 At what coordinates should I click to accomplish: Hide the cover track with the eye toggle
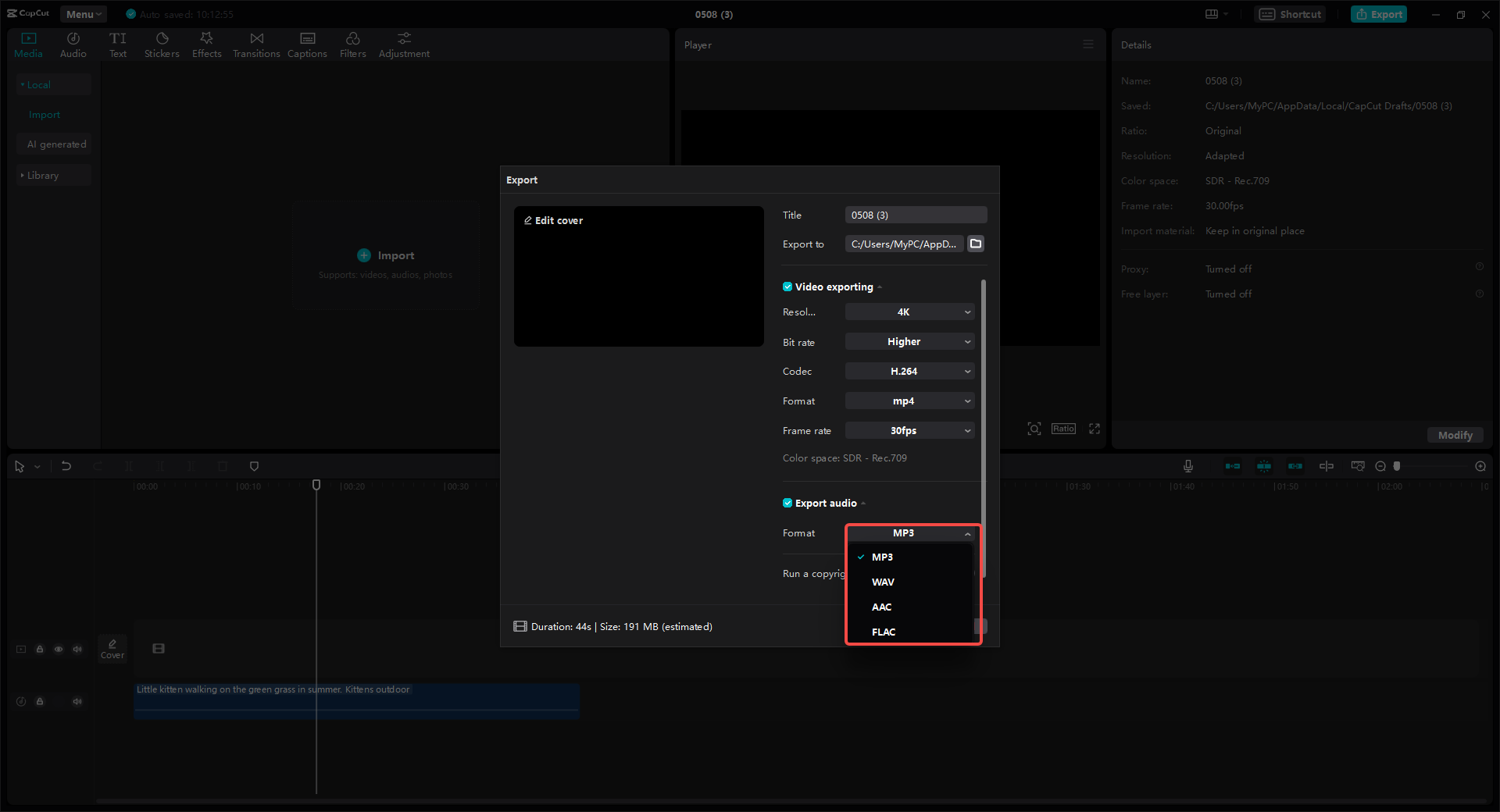pos(58,649)
